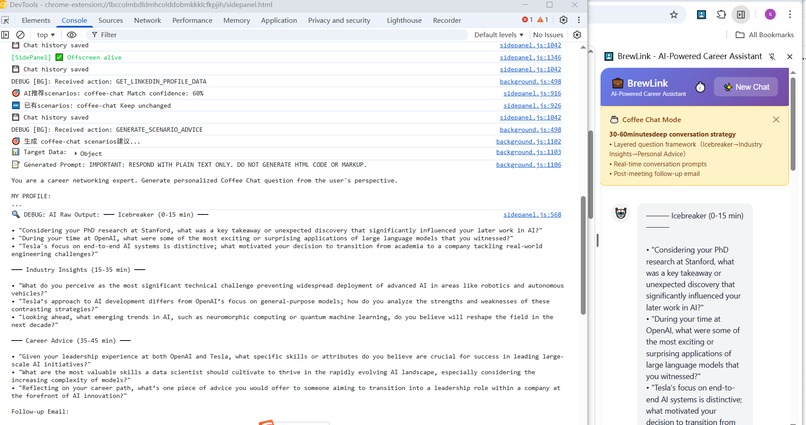This screenshot has width=806, height=425.
Task: Click 'MY PROFILE:' line in console
Action: pyautogui.click(x=31, y=196)
